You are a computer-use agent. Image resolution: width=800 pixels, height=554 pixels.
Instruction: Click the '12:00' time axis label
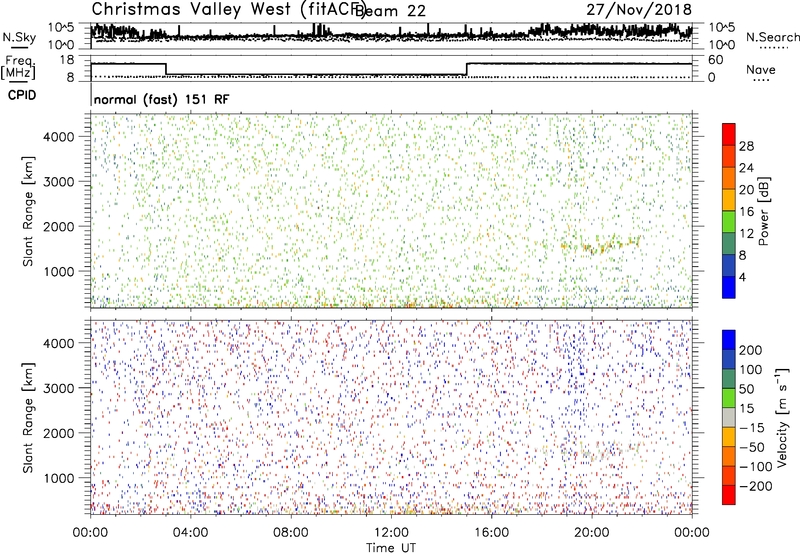(391, 533)
